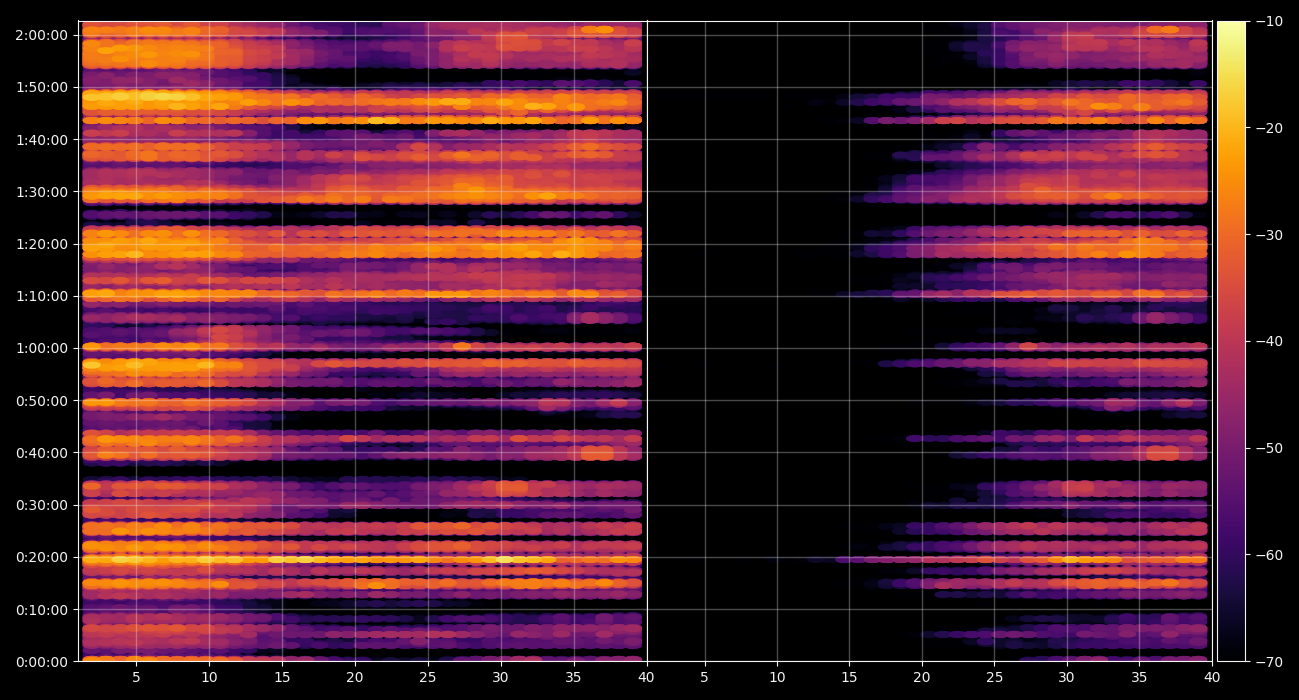Select the 1:40:00 y-axis tick label
This screenshot has width=1299, height=700.
(42, 139)
